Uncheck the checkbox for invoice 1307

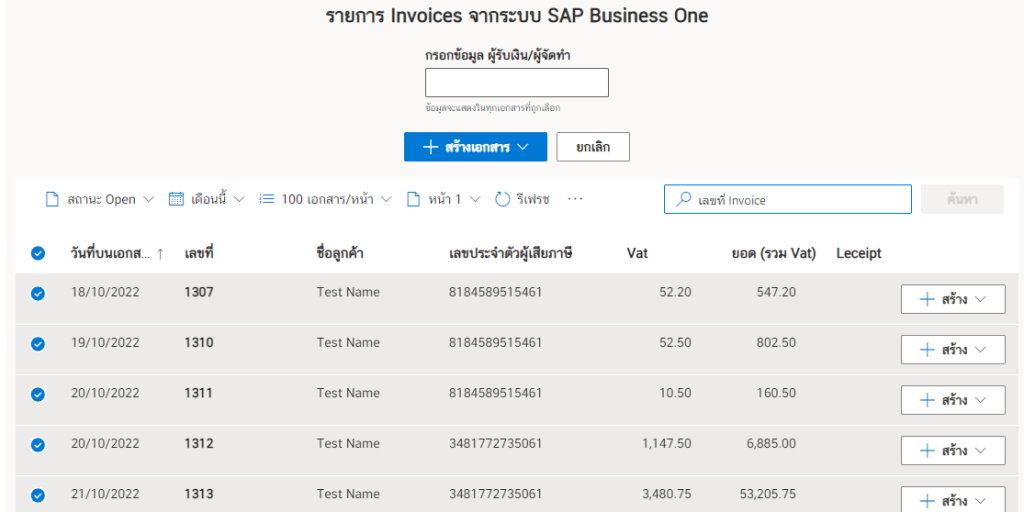[x=38, y=293]
